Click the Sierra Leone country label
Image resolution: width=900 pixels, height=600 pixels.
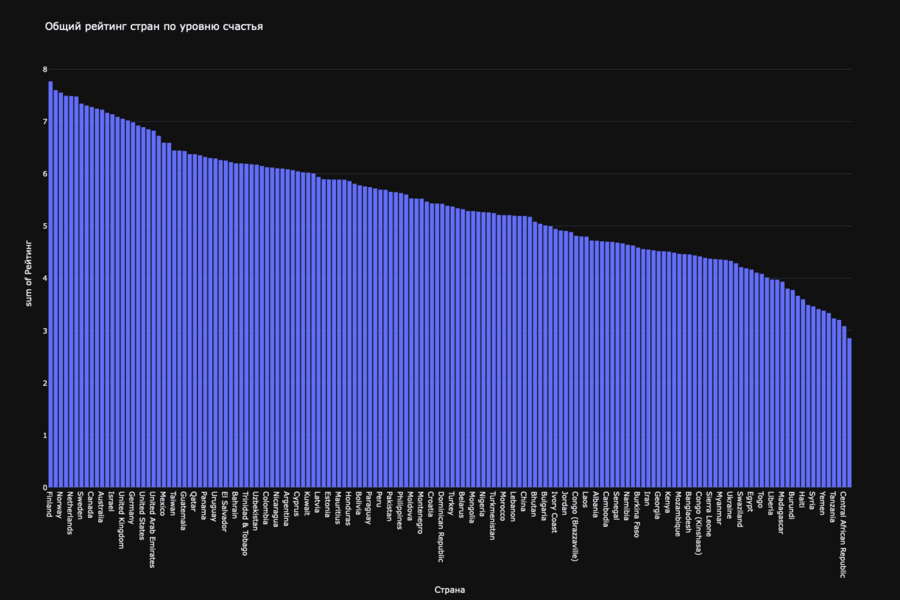tap(709, 515)
